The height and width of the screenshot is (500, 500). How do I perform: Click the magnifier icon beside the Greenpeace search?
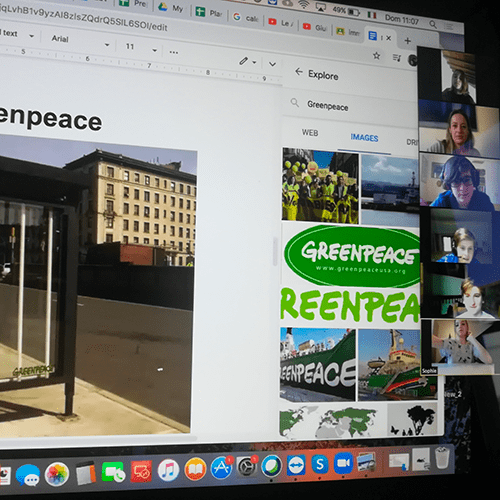click(x=295, y=102)
